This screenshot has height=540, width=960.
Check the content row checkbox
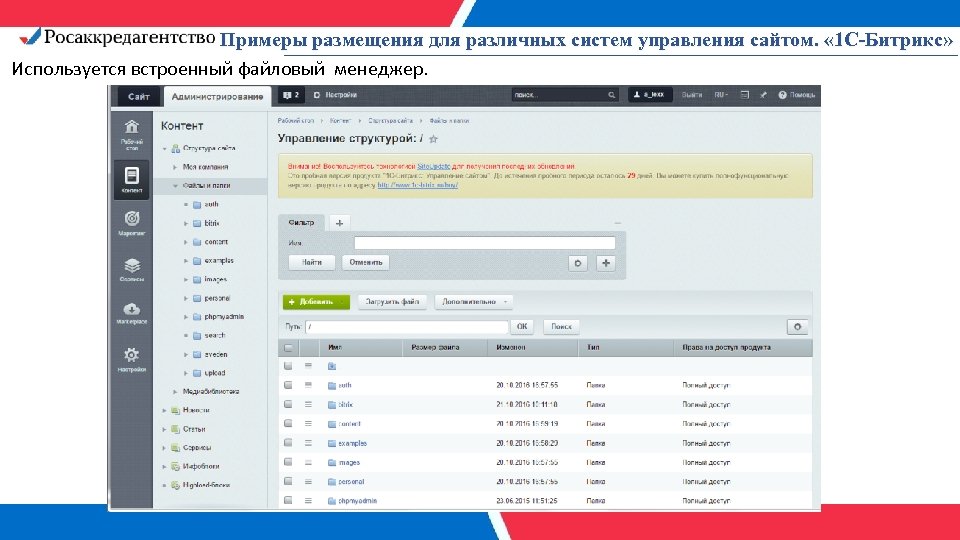pos(288,424)
